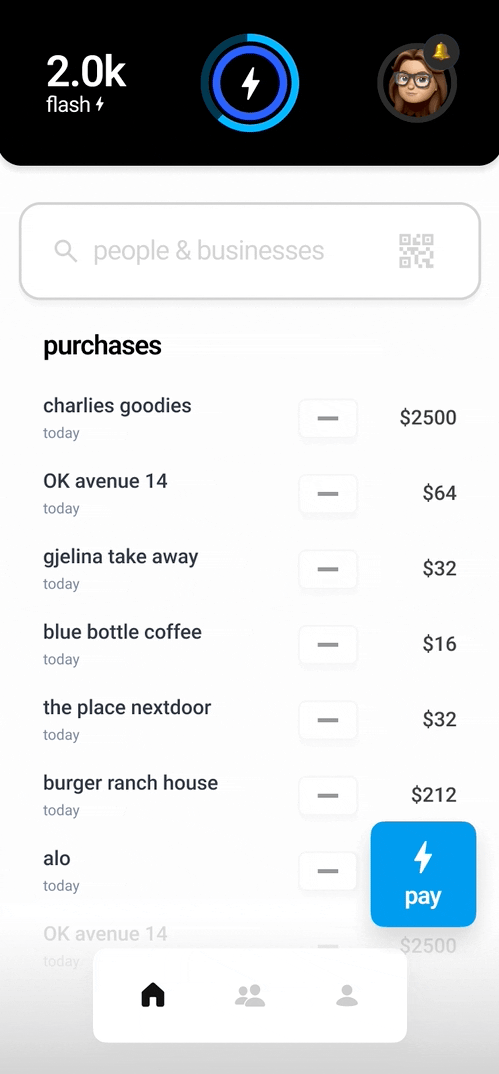Image resolution: width=499 pixels, height=1074 pixels.
Task: Focus the people & businesses search field
Action: pos(250,251)
